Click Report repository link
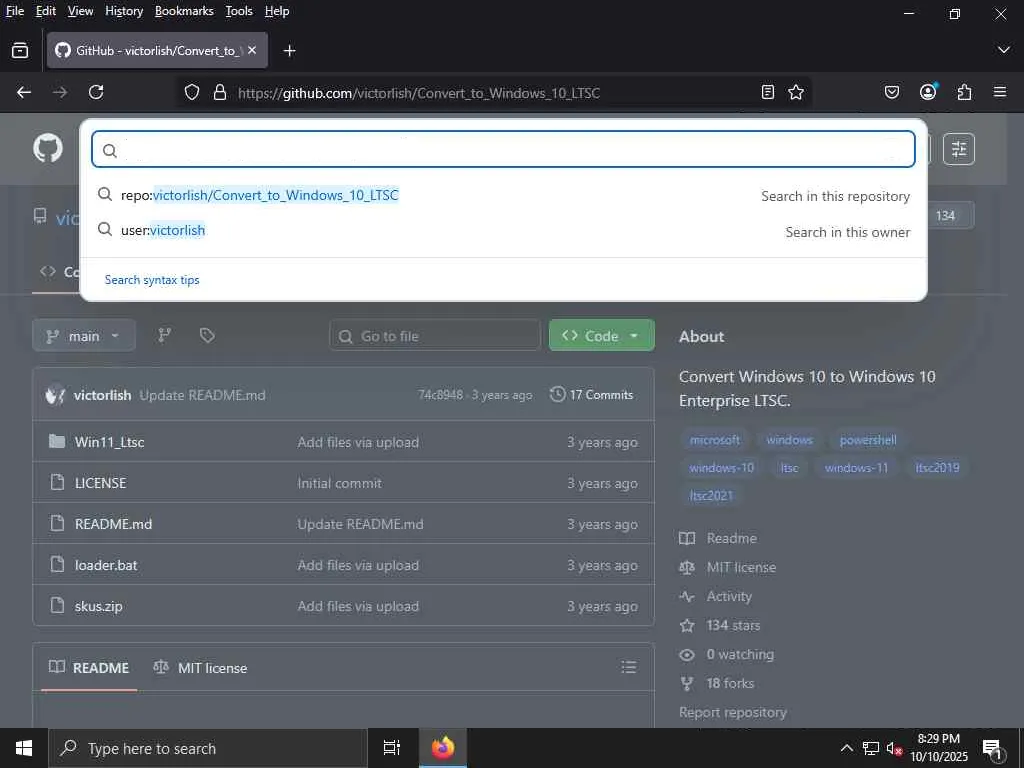 point(733,712)
